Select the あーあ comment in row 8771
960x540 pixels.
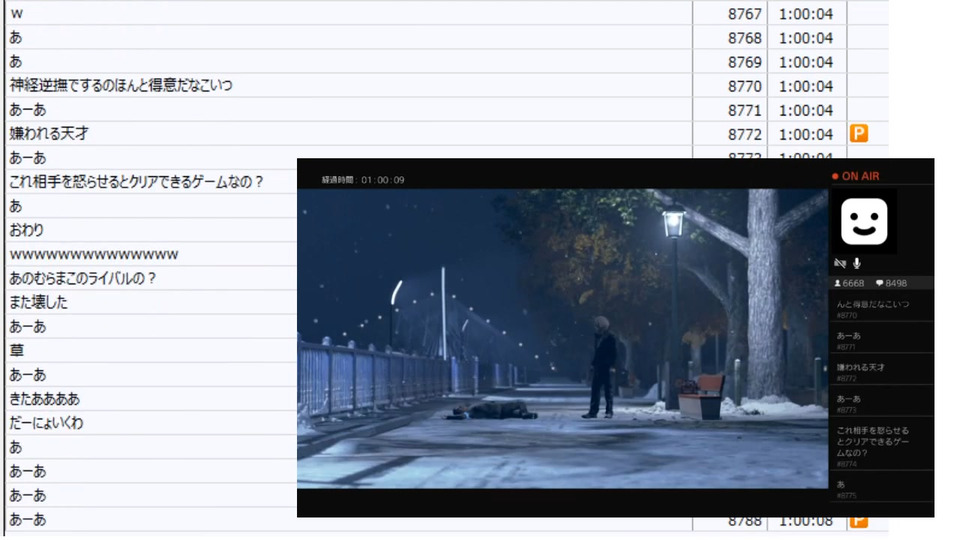28,110
